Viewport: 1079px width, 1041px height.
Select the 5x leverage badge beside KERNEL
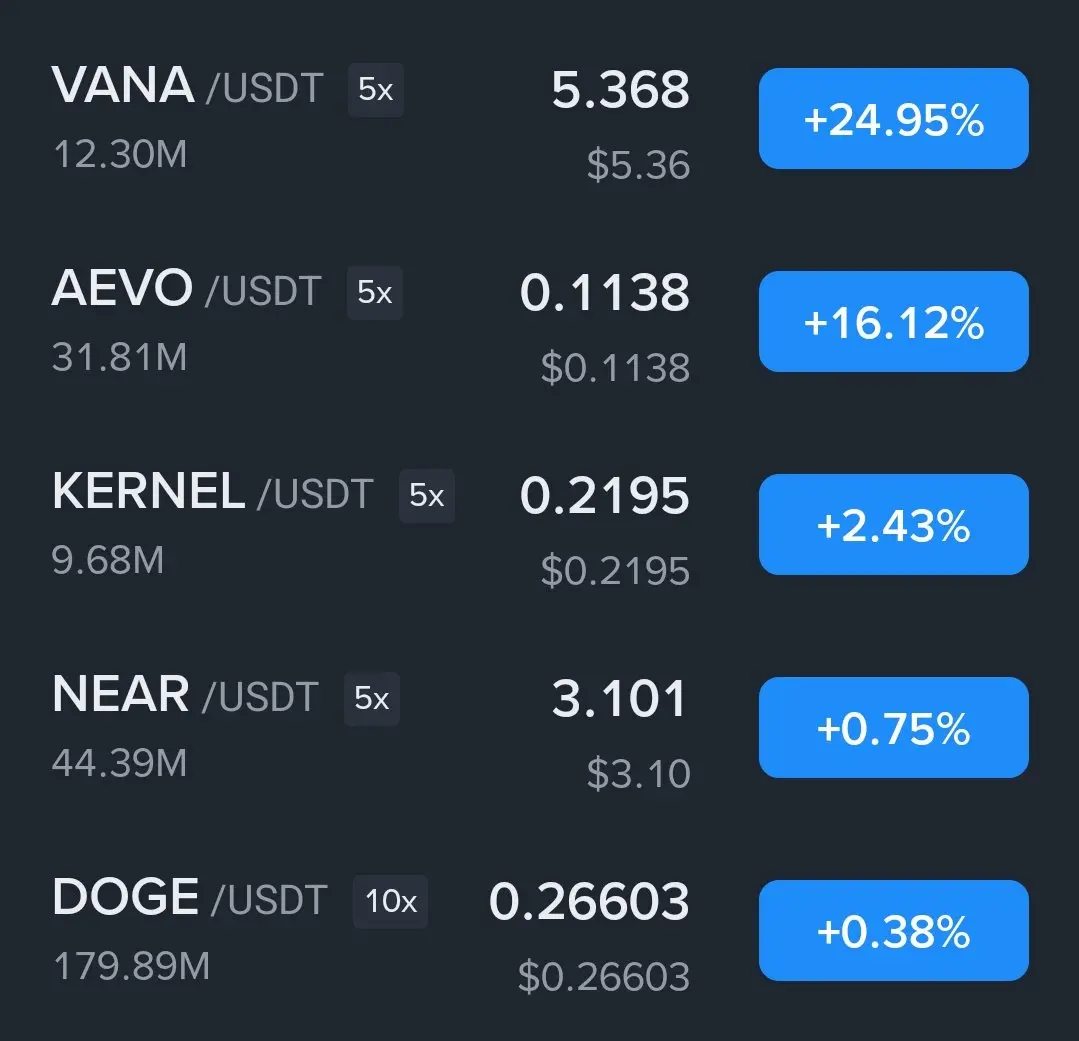point(427,495)
